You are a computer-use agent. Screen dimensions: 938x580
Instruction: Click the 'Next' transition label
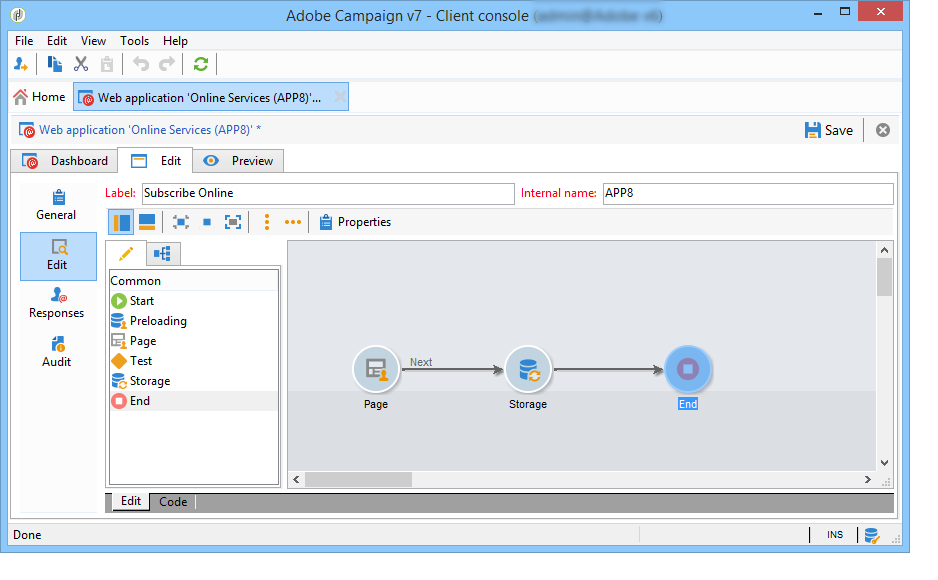421,362
